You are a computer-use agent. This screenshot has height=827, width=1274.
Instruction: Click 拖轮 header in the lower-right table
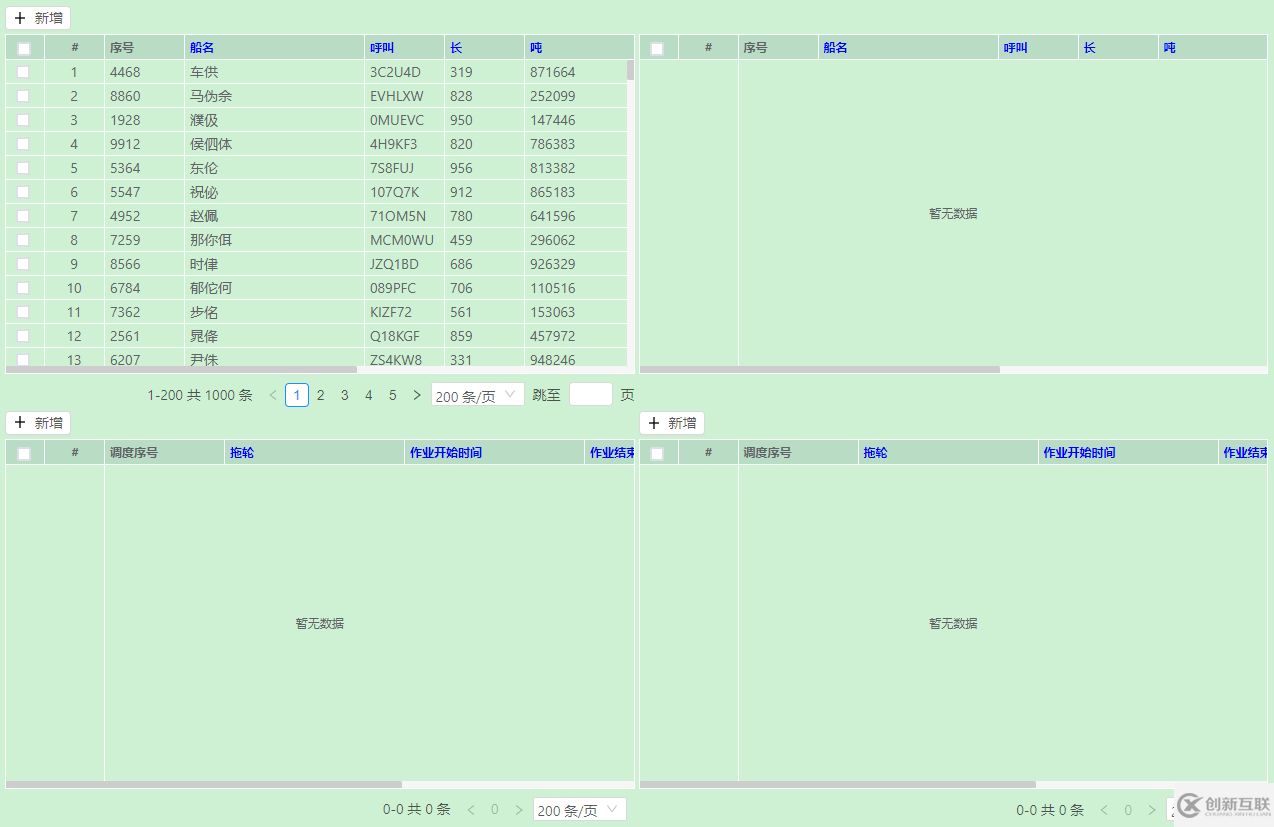point(876,452)
